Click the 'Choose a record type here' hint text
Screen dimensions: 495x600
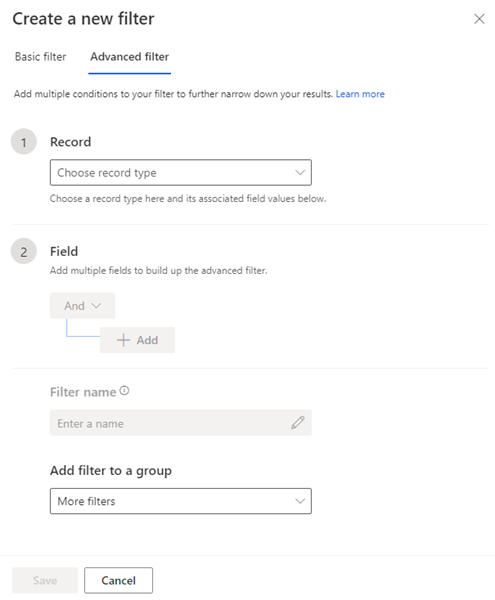pos(188,199)
